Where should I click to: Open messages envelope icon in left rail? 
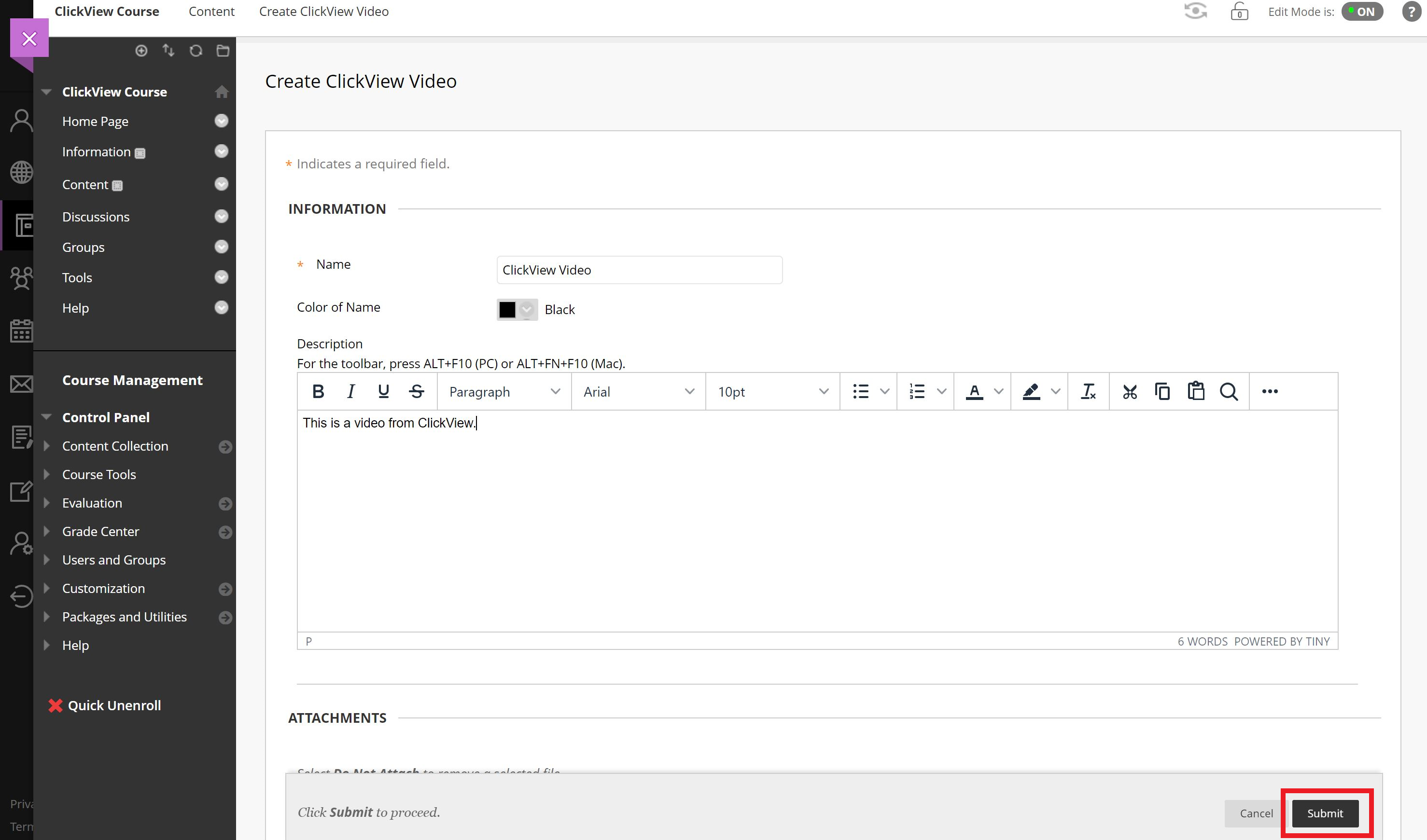pyautogui.click(x=22, y=384)
